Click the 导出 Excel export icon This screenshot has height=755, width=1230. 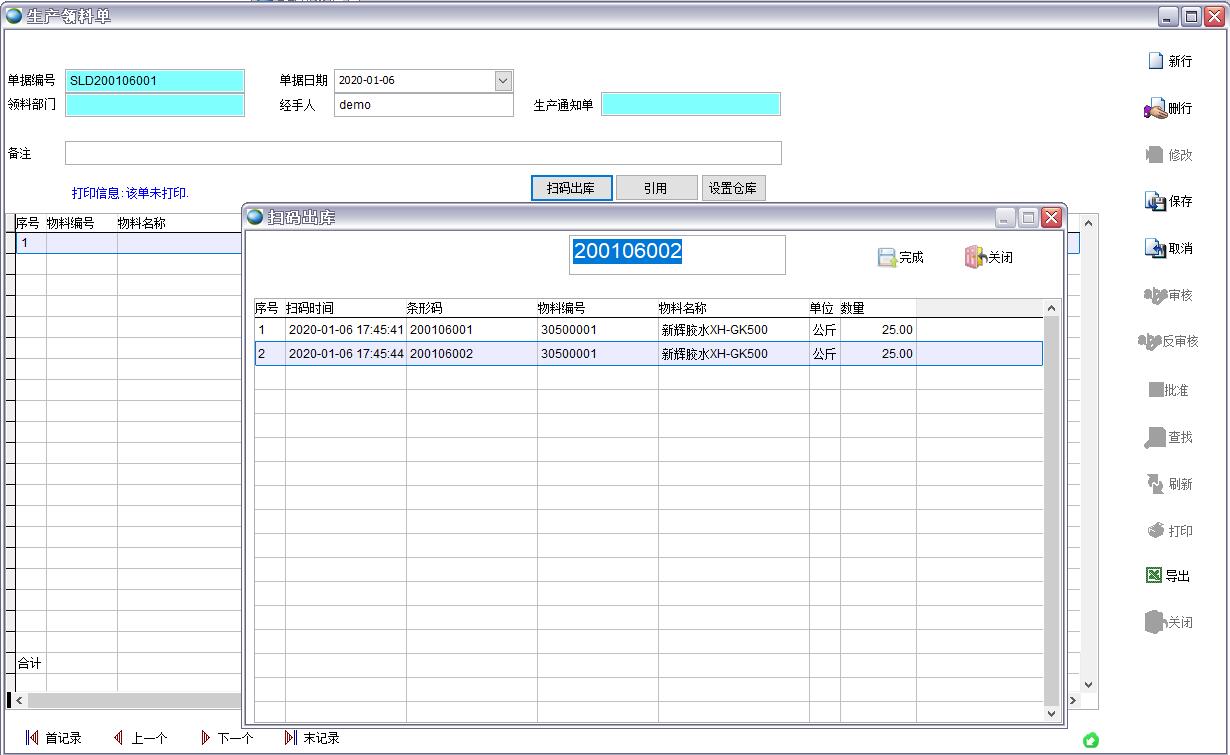[1154, 576]
